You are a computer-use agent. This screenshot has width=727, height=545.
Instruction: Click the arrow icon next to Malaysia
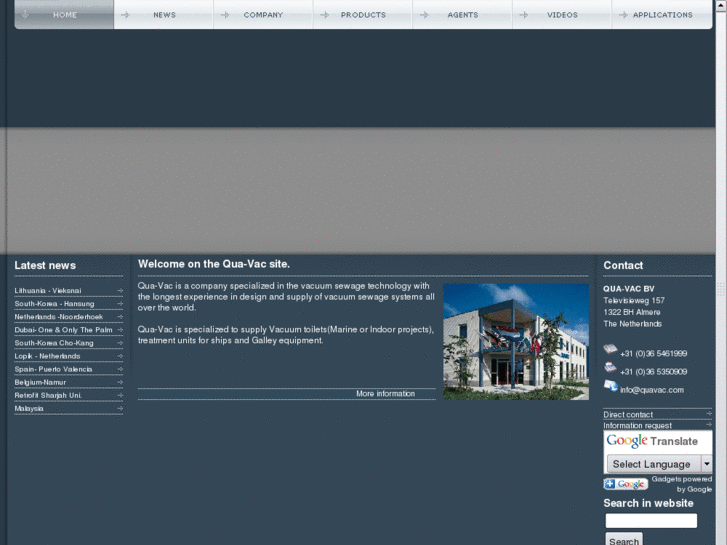coord(120,408)
